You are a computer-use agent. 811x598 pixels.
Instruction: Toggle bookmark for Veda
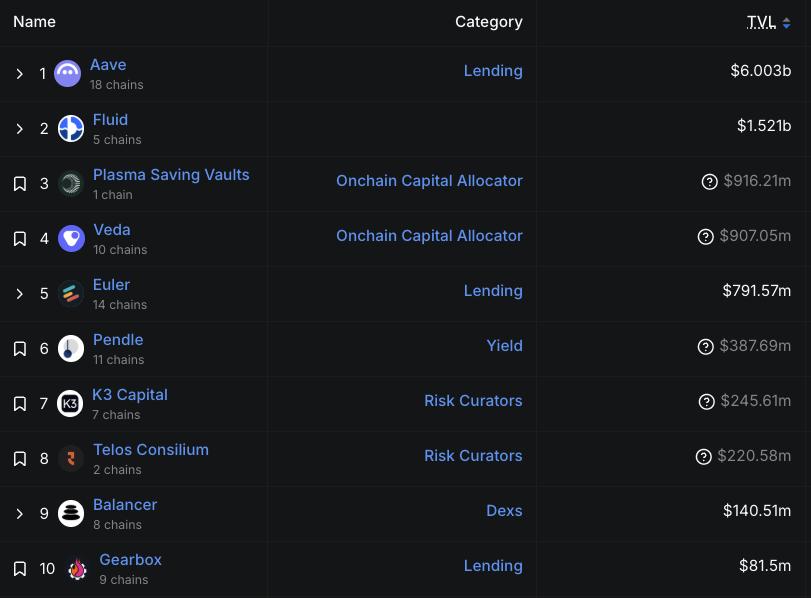[x=19, y=239]
